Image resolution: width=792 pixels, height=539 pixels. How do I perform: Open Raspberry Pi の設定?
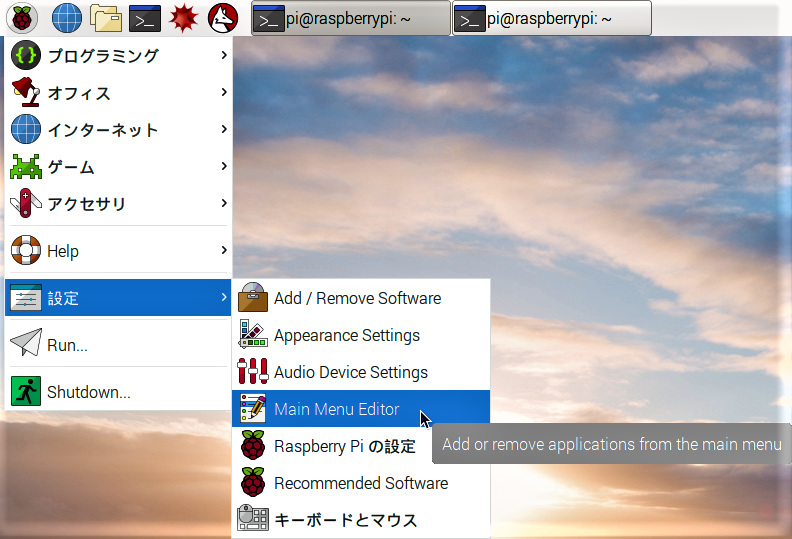[x=361, y=445]
